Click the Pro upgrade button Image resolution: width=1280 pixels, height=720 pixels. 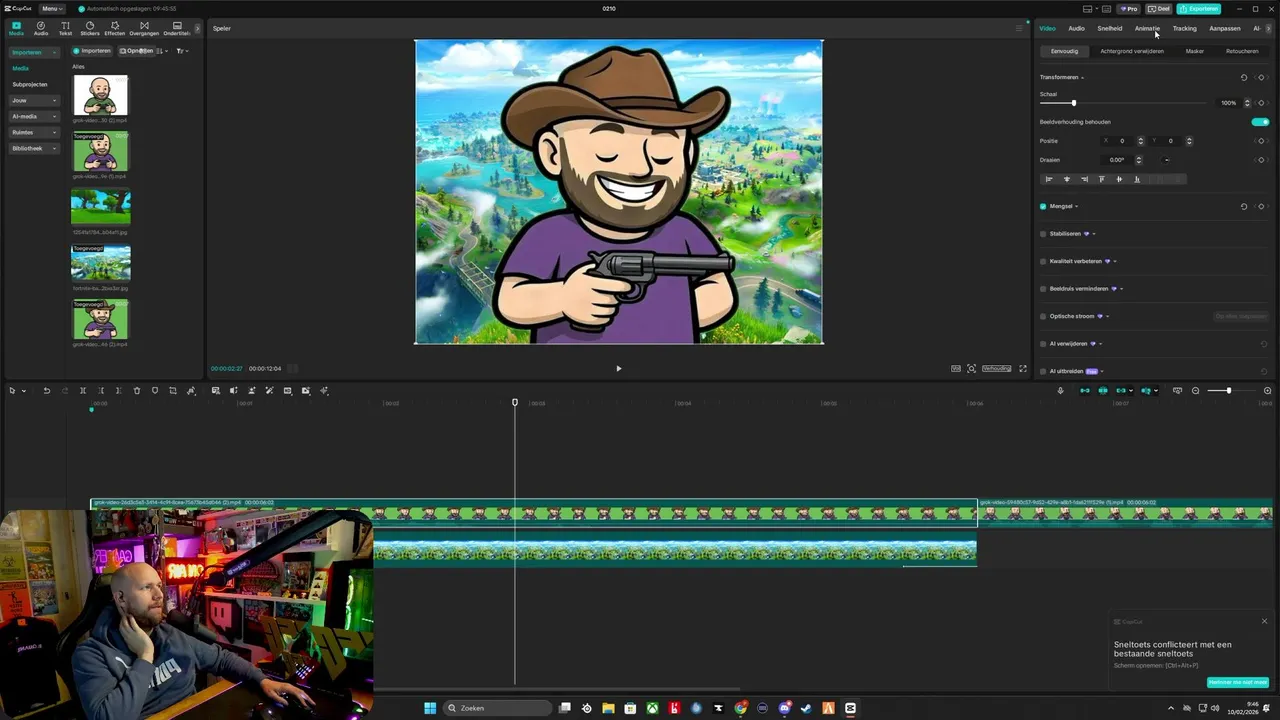click(1129, 9)
